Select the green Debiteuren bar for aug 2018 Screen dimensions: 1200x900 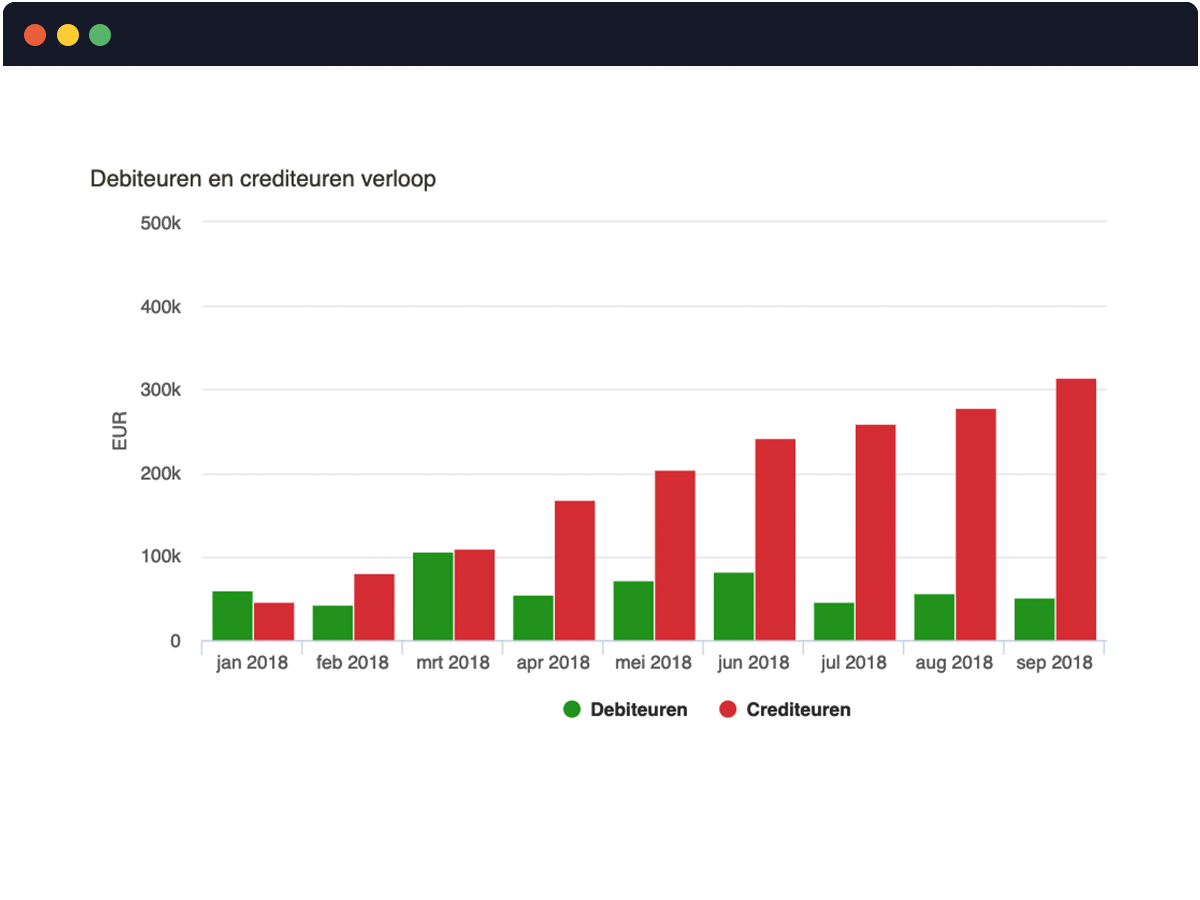point(934,617)
